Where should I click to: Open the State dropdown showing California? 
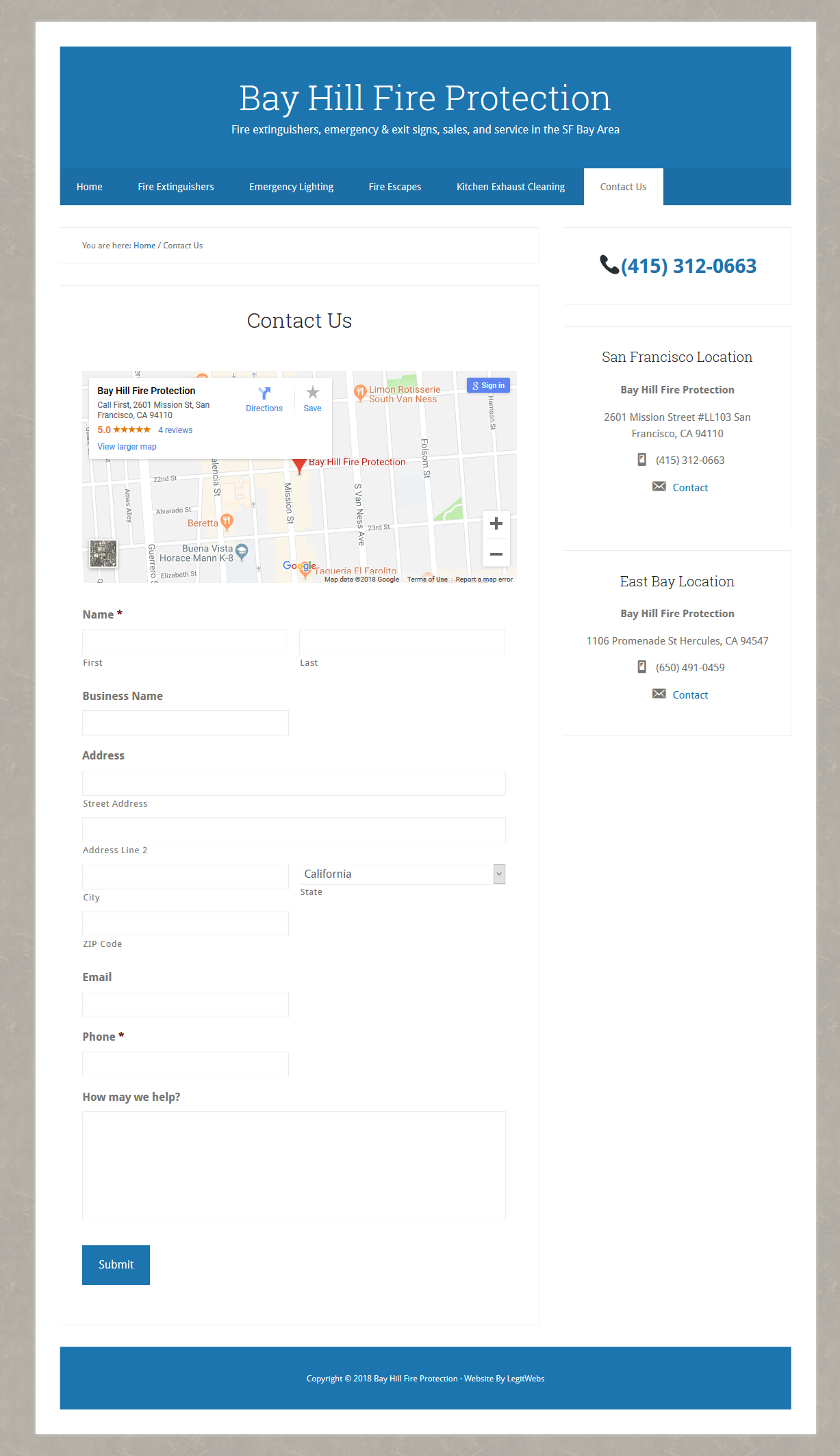tap(403, 874)
